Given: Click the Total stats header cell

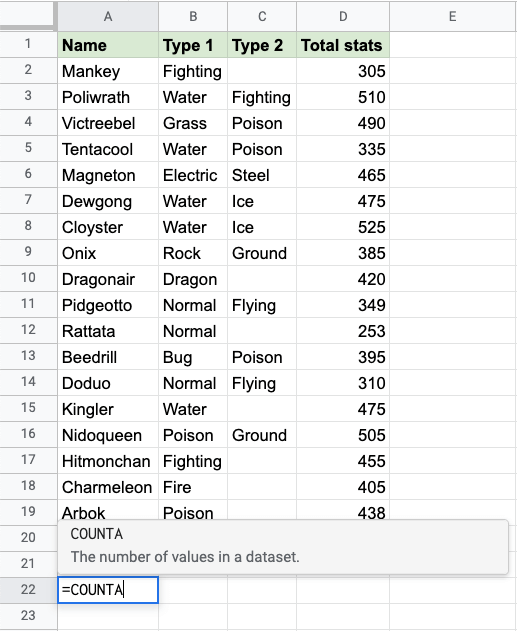Looking at the screenshot, I should point(343,45).
